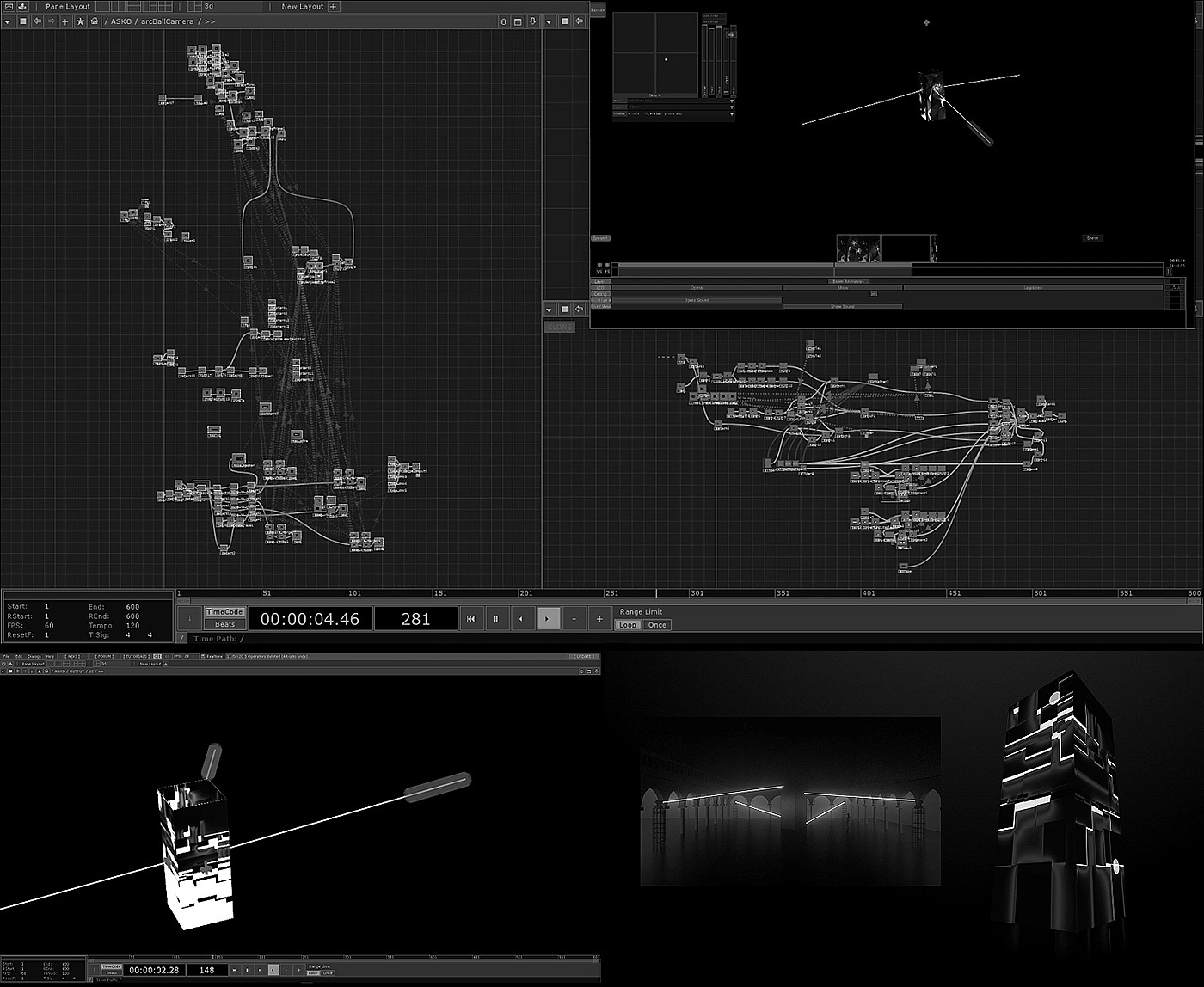Click the square icon in the top-right pane bar
The width and height of the screenshot is (1204, 987).
(x=565, y=21)
